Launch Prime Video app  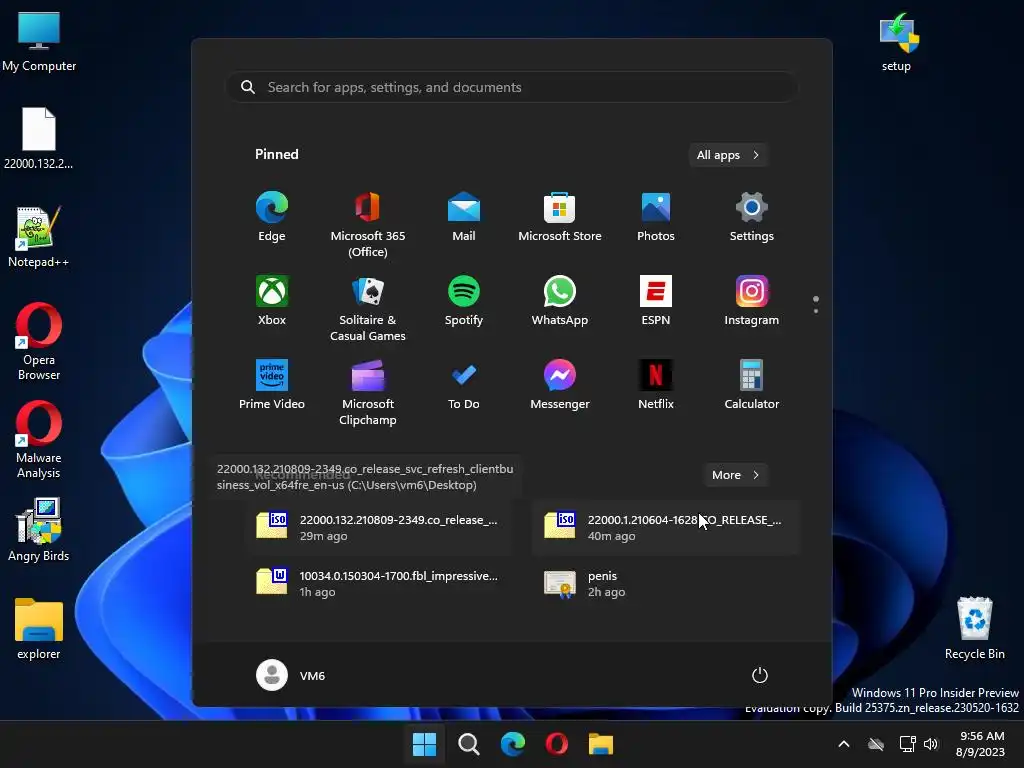point(272,385)
